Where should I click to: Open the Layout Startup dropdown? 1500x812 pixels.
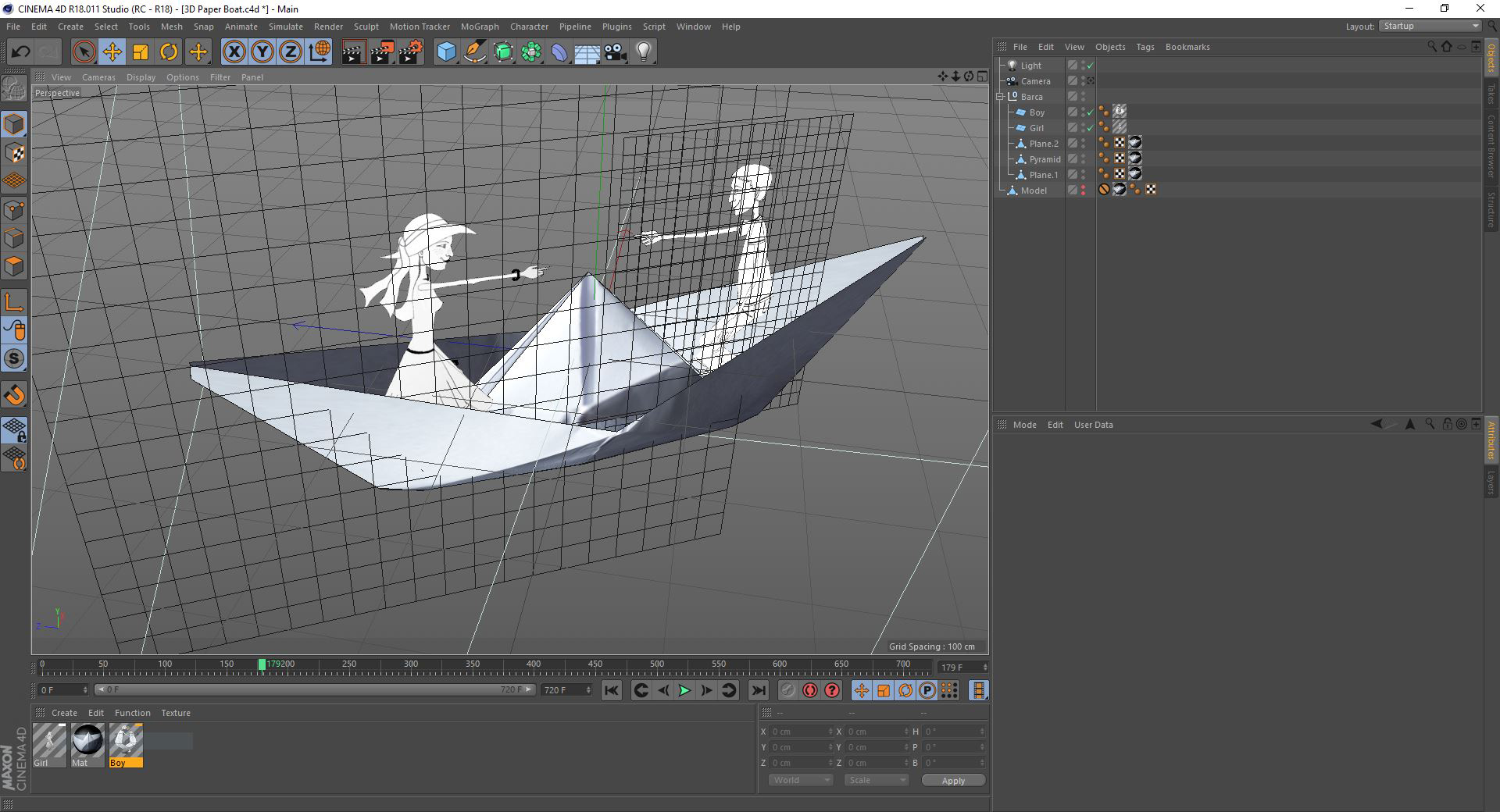point(1430,26)
